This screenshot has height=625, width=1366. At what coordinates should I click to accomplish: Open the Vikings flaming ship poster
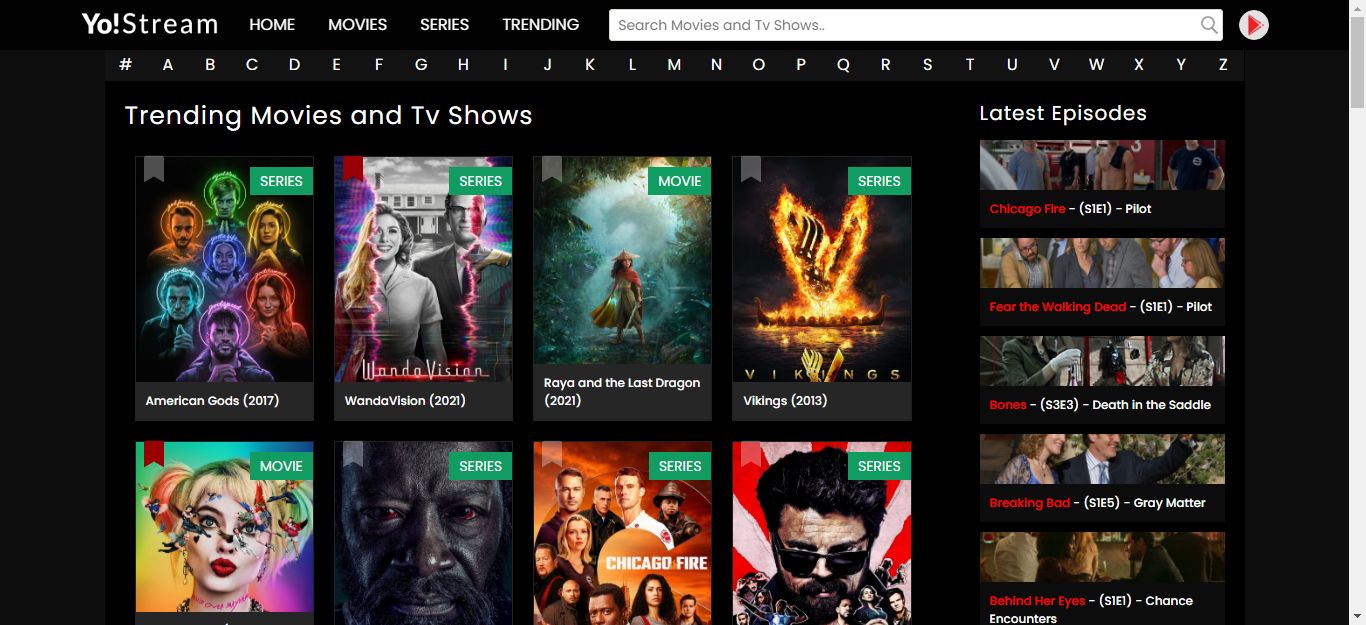click(822, 269)
